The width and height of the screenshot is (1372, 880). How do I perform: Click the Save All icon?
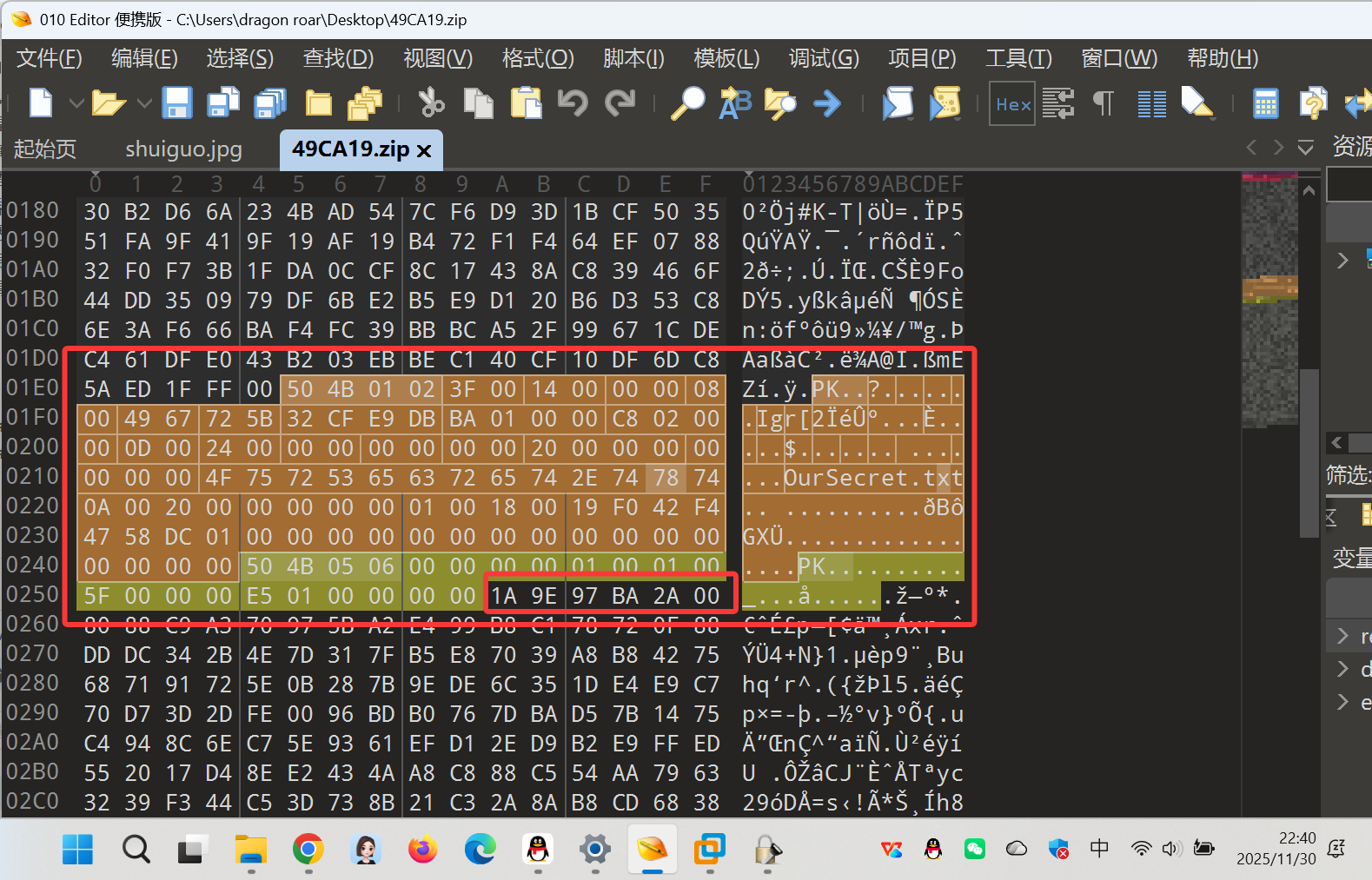(x=270, y=103)
